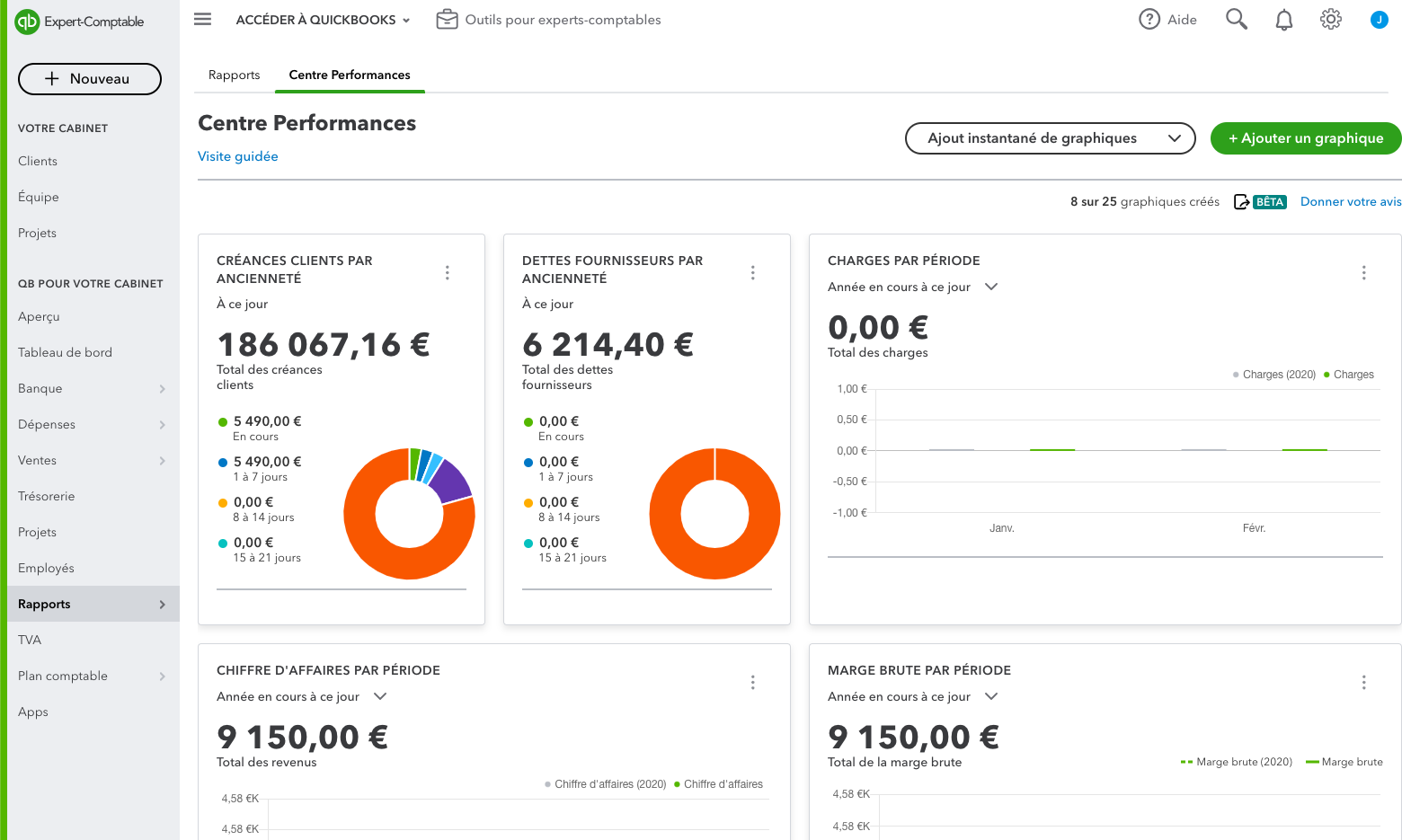Toggle Charges (2020) legend entry

1274,375
